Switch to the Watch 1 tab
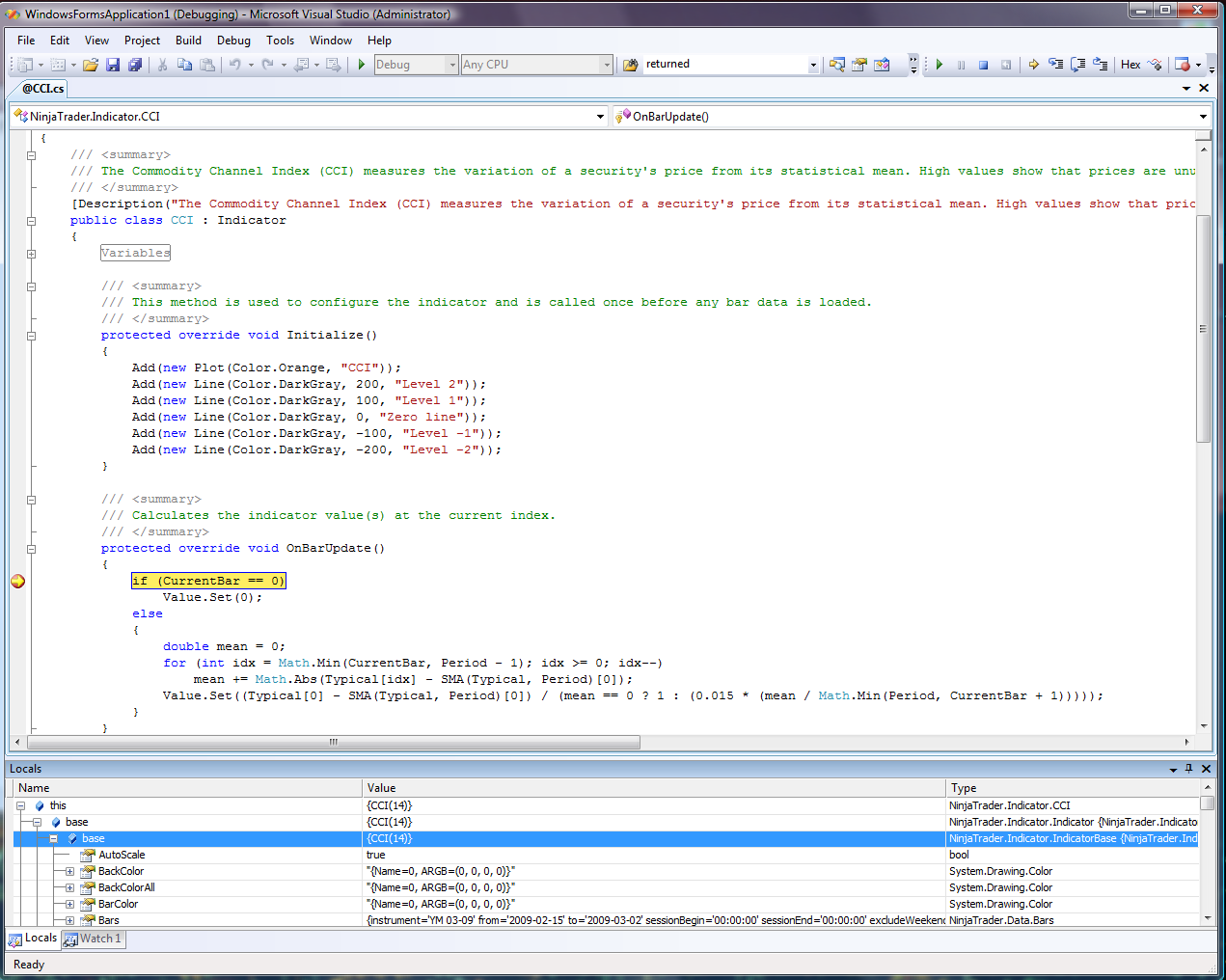Screen dimensions: 1226x980 [x=94, y=939]
